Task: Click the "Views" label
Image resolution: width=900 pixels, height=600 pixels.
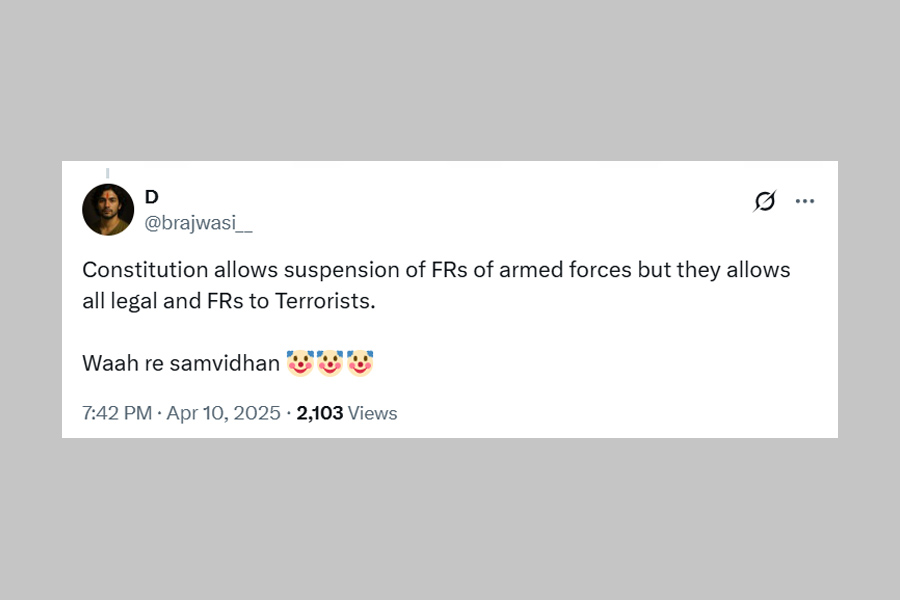Action: click(x=373, y=413)
